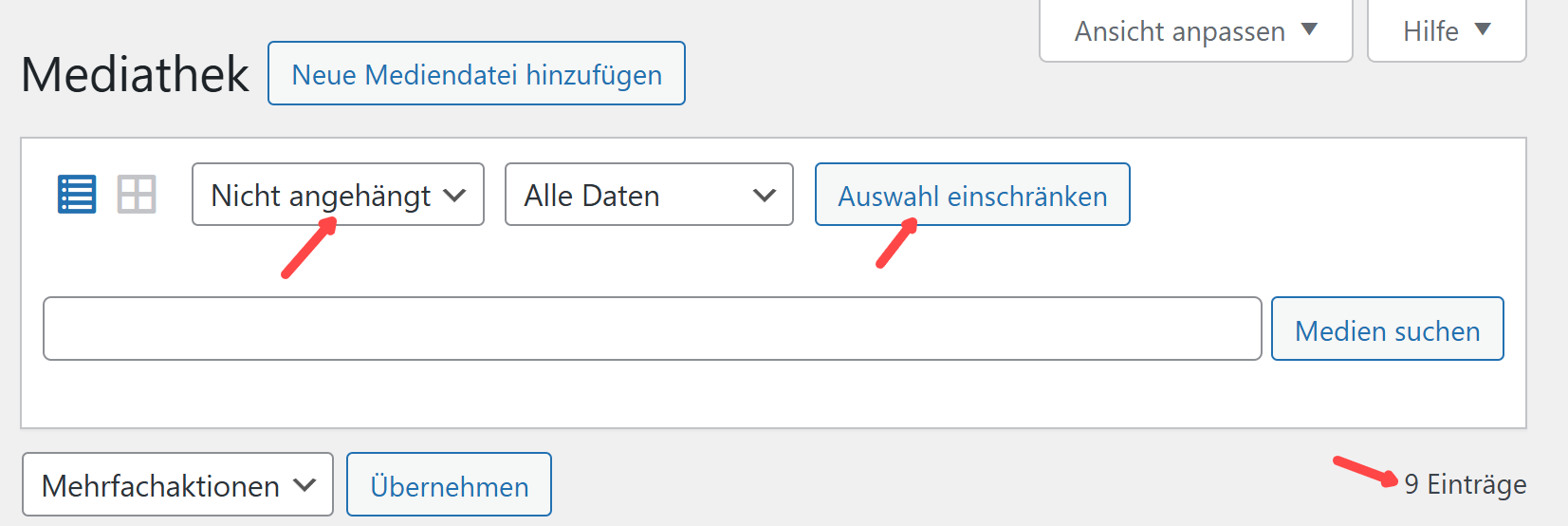
Task: Apply bulk action with Übernehmen
Action: pos(449,485)
